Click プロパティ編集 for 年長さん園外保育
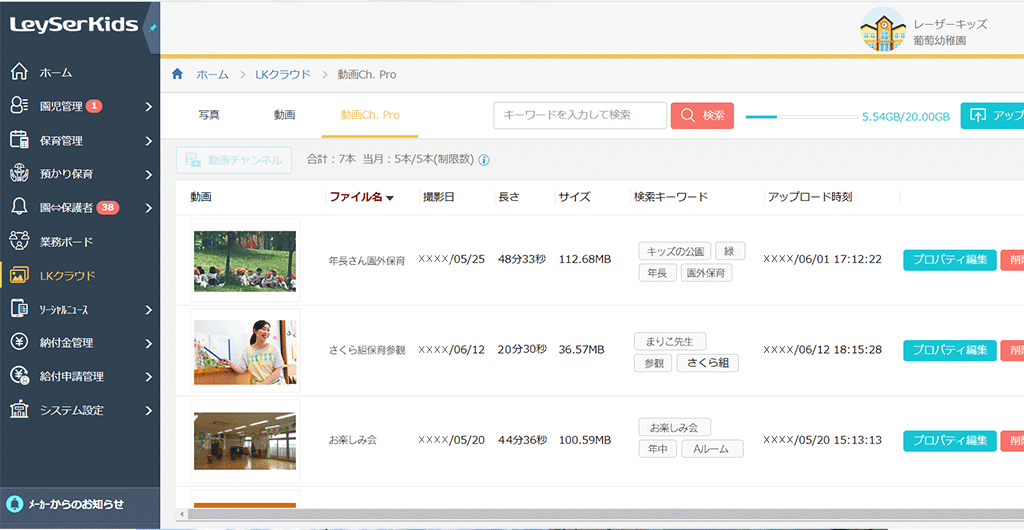 tap(950, 260)
